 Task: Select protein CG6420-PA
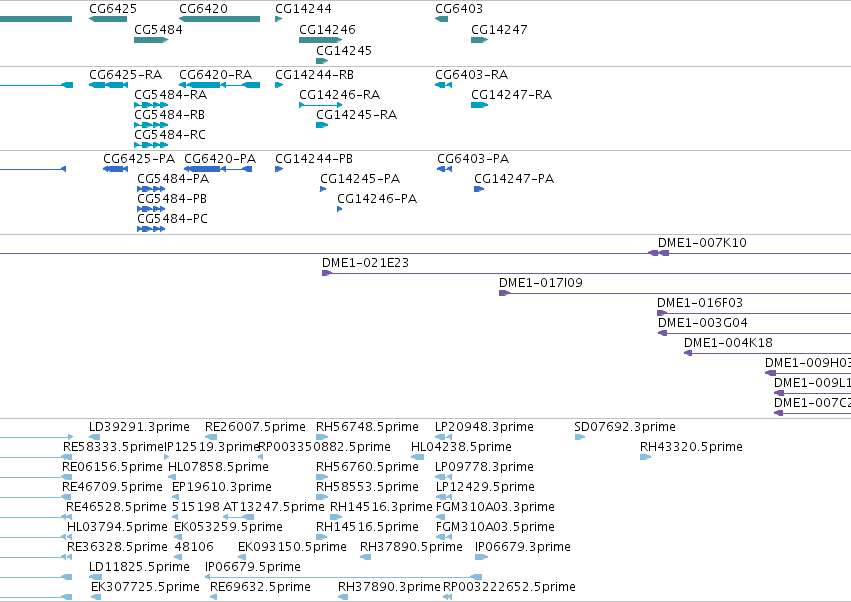pyautogui.click(x=220, y=159)
